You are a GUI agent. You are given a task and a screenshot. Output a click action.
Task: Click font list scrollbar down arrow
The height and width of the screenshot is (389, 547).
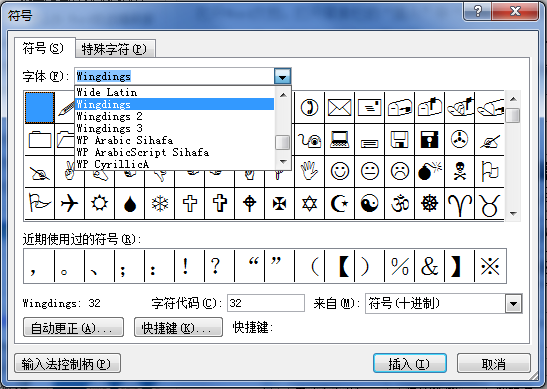click(283, 162)
